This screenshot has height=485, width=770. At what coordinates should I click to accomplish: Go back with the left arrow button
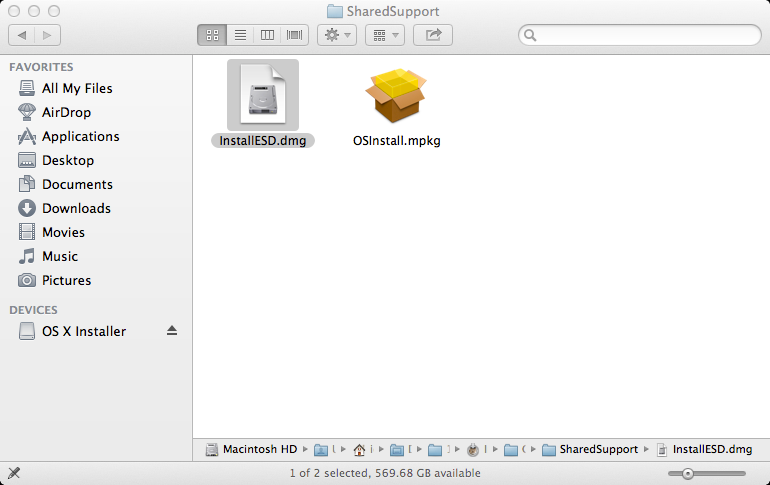click(22, 35)
